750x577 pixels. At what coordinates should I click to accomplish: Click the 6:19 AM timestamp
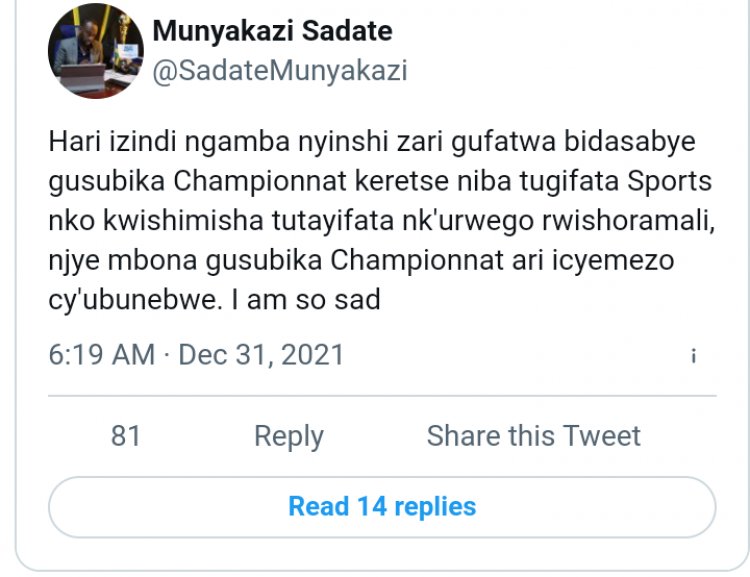(x=102, y=355)
